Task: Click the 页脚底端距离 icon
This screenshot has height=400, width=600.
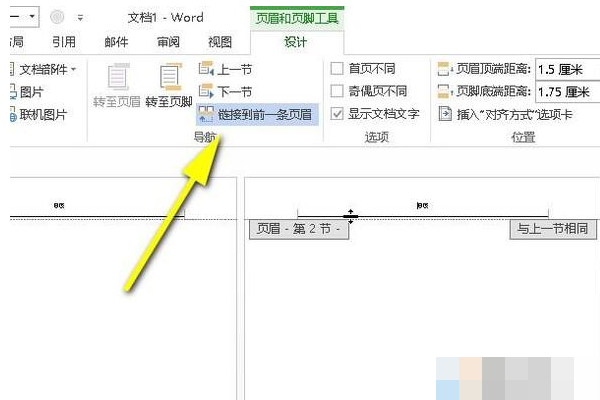Action: pos(445,91)
